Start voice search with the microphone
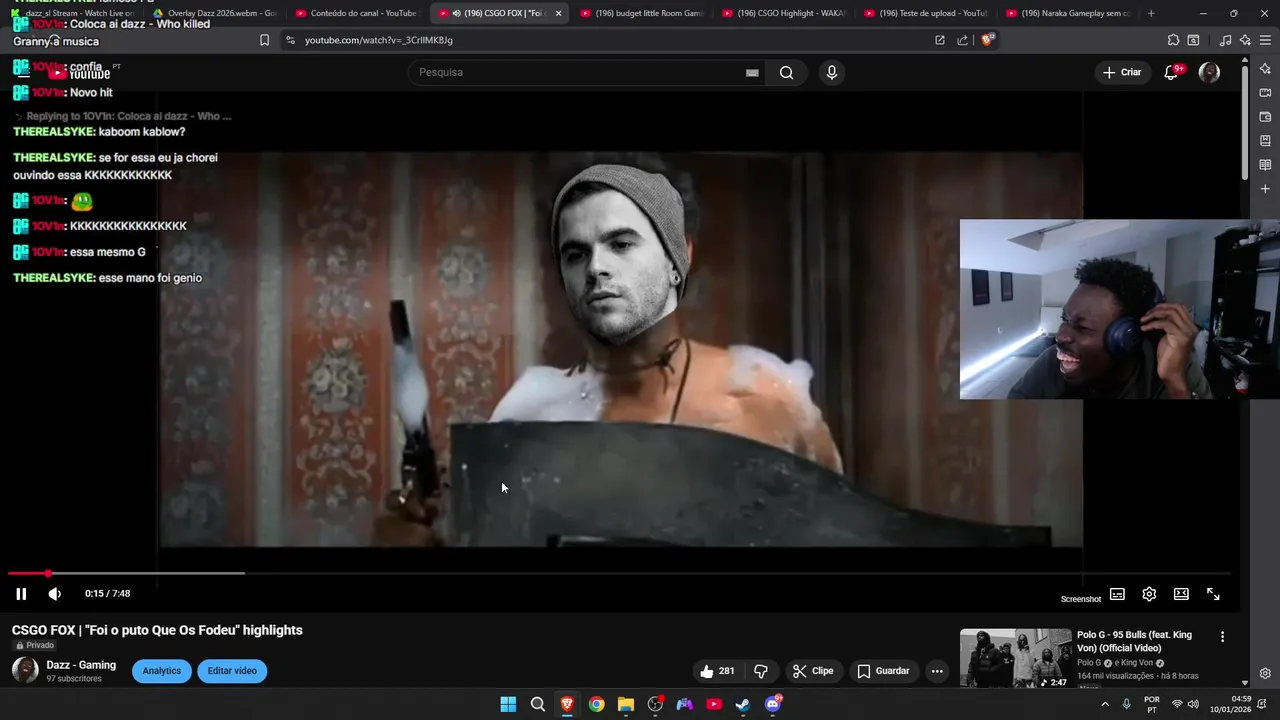The height and width of the screenshot is (720, 1280). pos(831,72)
